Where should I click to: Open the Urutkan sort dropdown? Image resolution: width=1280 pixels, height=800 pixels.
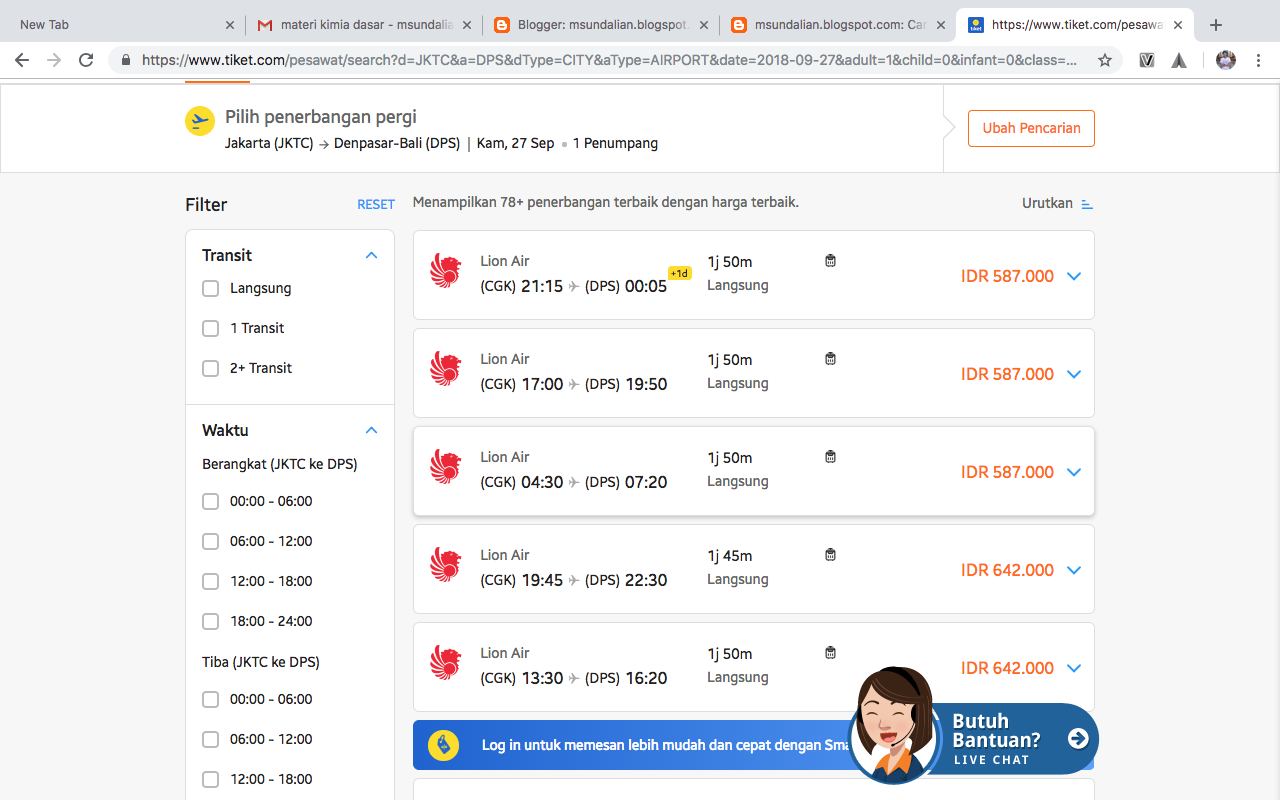click(x=1057, y=203)
